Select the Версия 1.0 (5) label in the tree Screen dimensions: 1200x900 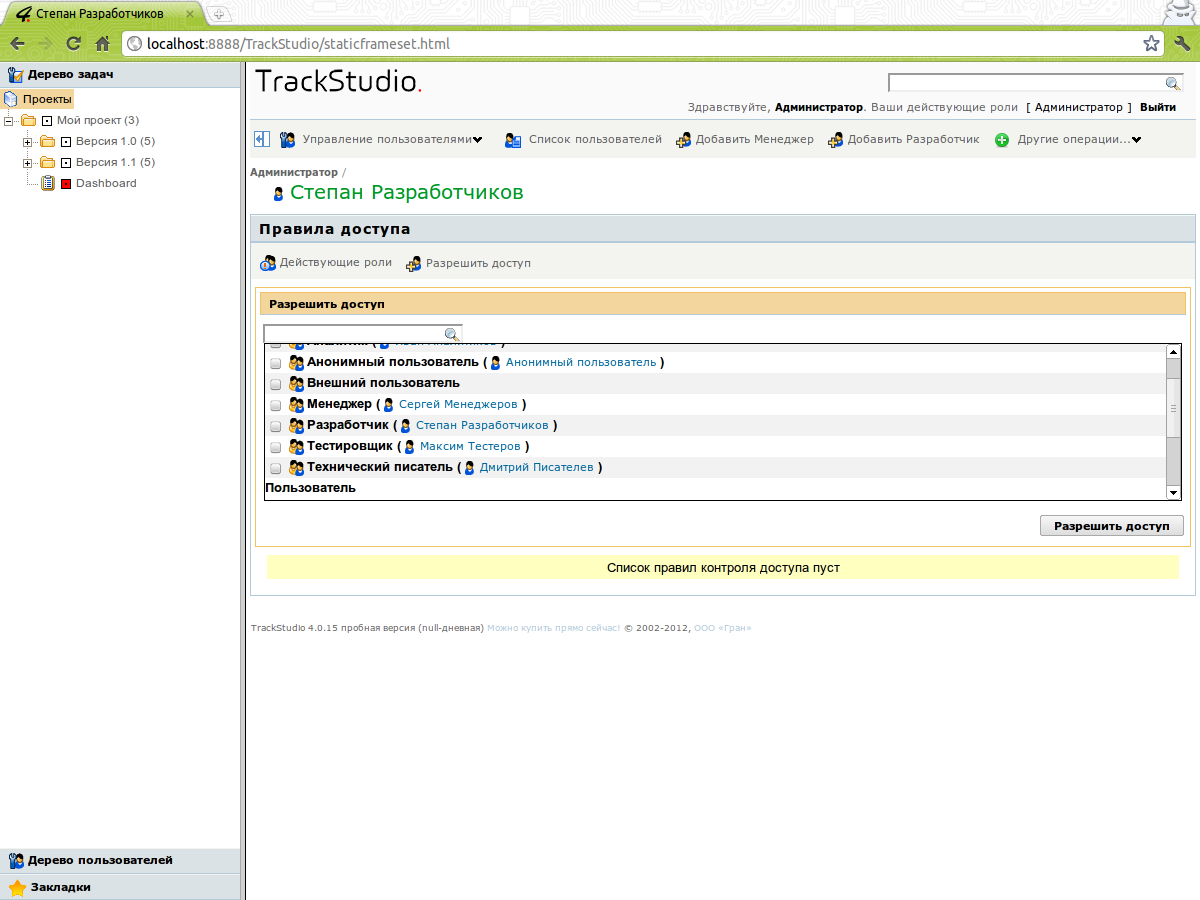point(115,141)
